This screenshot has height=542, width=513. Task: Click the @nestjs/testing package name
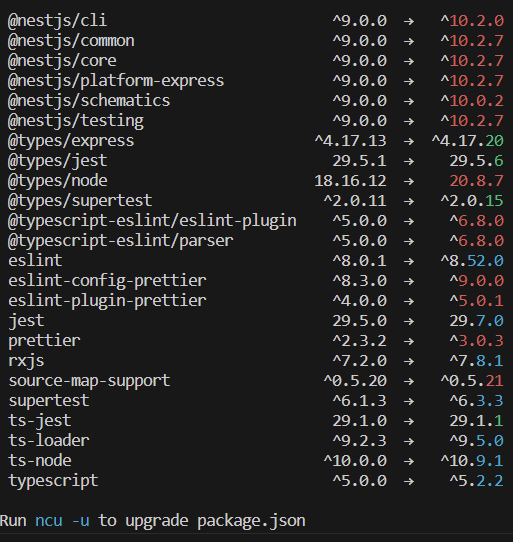[x=75, y=121]
